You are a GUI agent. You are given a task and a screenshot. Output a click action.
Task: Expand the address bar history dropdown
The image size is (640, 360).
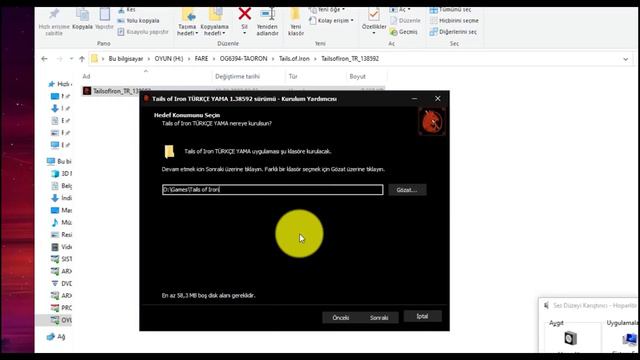pyautogui.click(x=626, y=59)
